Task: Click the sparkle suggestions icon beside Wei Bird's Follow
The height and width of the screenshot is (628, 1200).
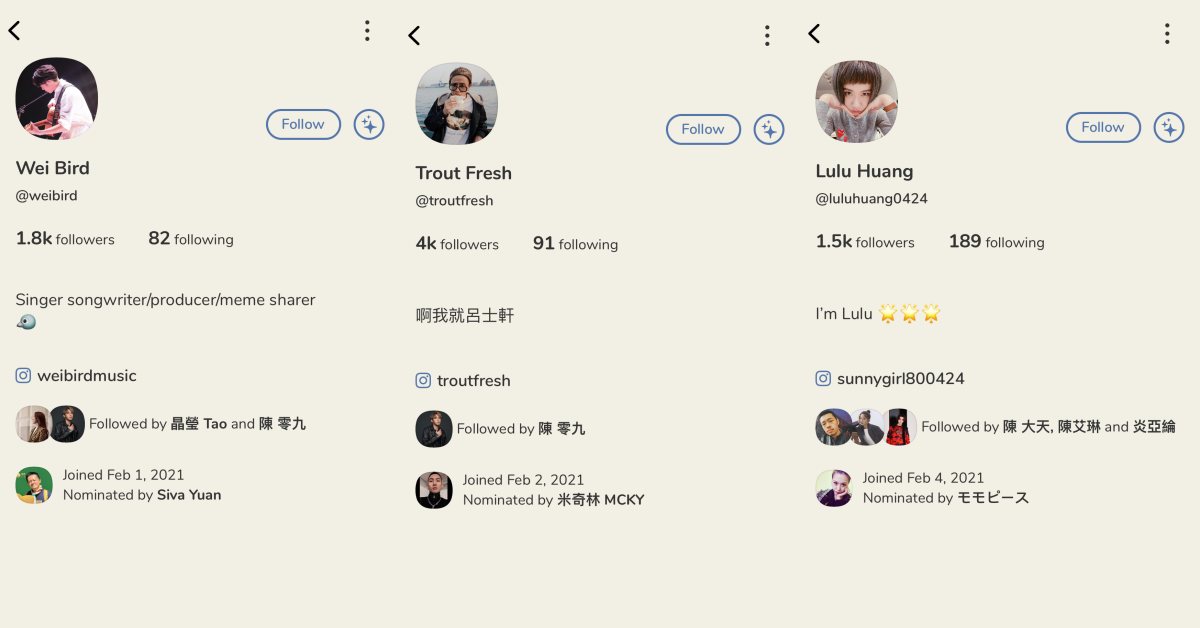Action: (x=369, y=125)
